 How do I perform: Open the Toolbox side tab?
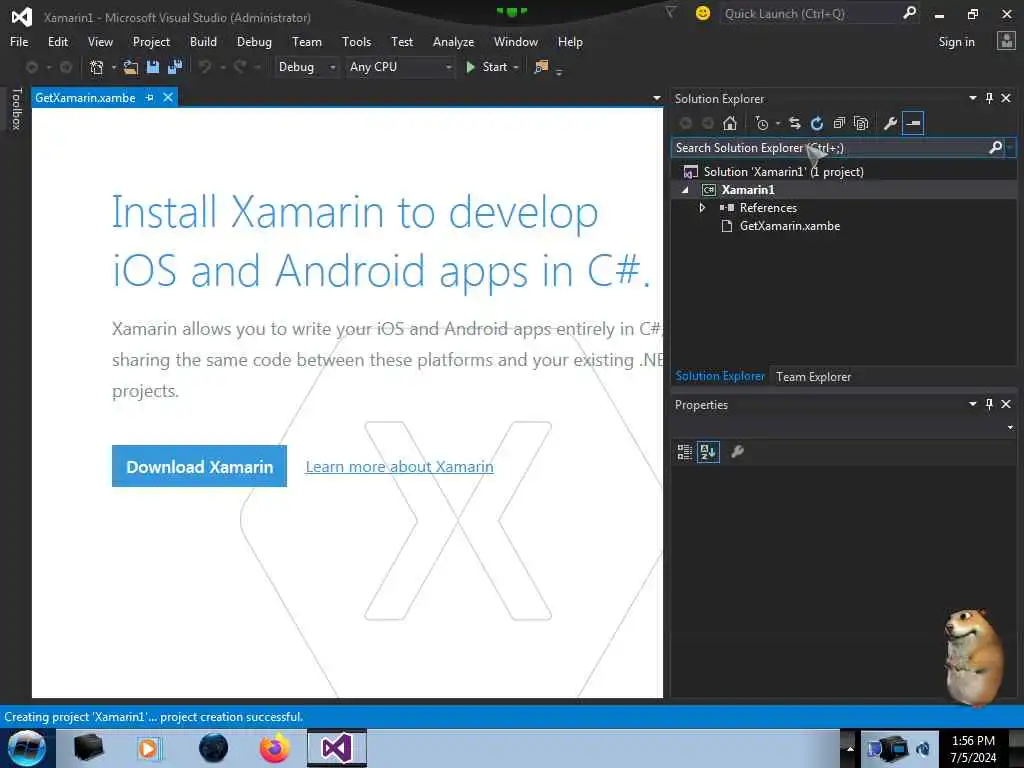(x=17, y=108)
